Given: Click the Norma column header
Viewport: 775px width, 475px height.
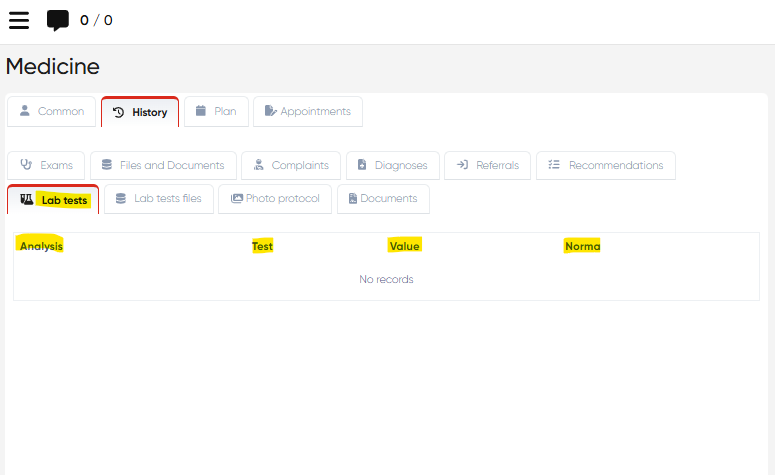Looking at the screenshot, I should point(582,246).
